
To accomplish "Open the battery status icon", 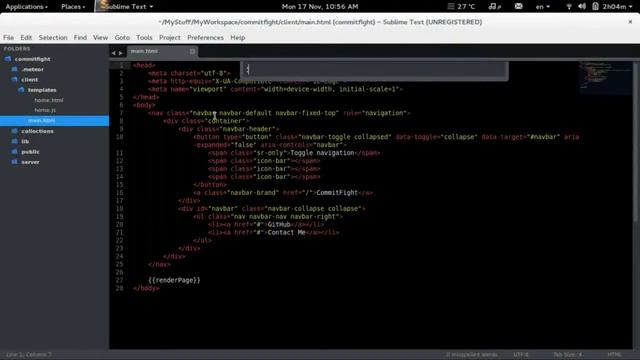I will tap(596, 6).
